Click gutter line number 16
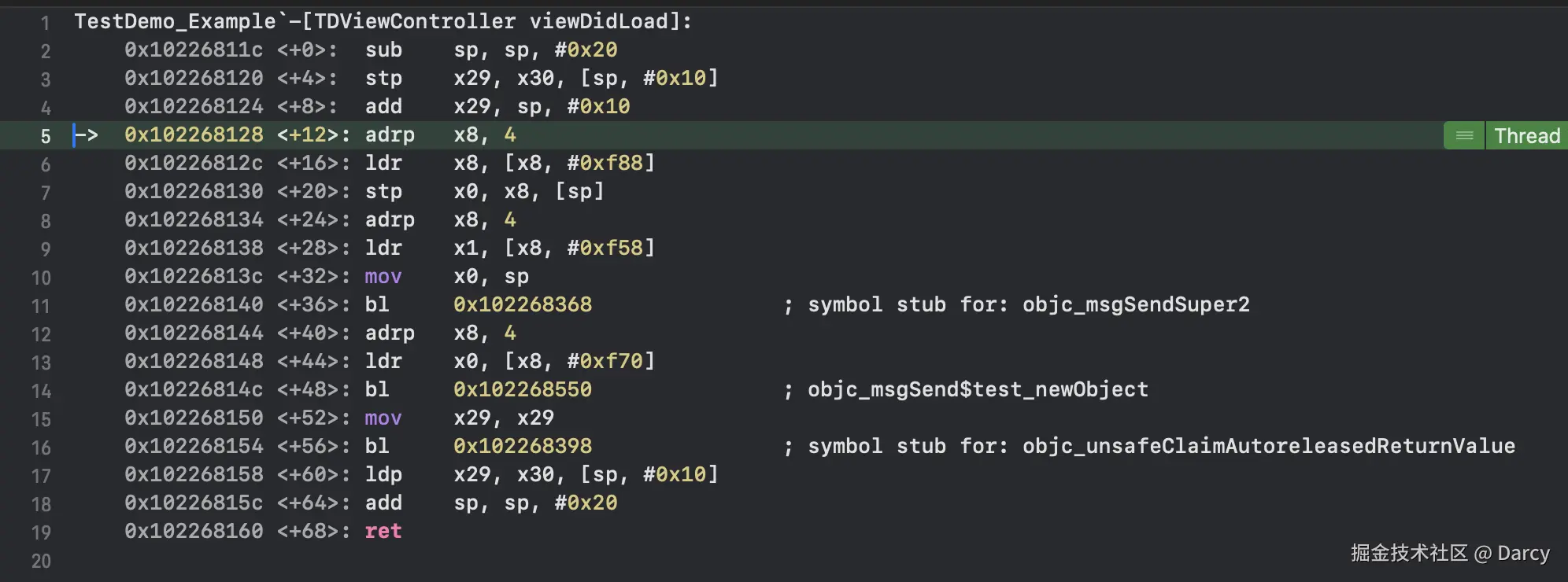This screenshot has height=582, width=1568. pos(41,448)
